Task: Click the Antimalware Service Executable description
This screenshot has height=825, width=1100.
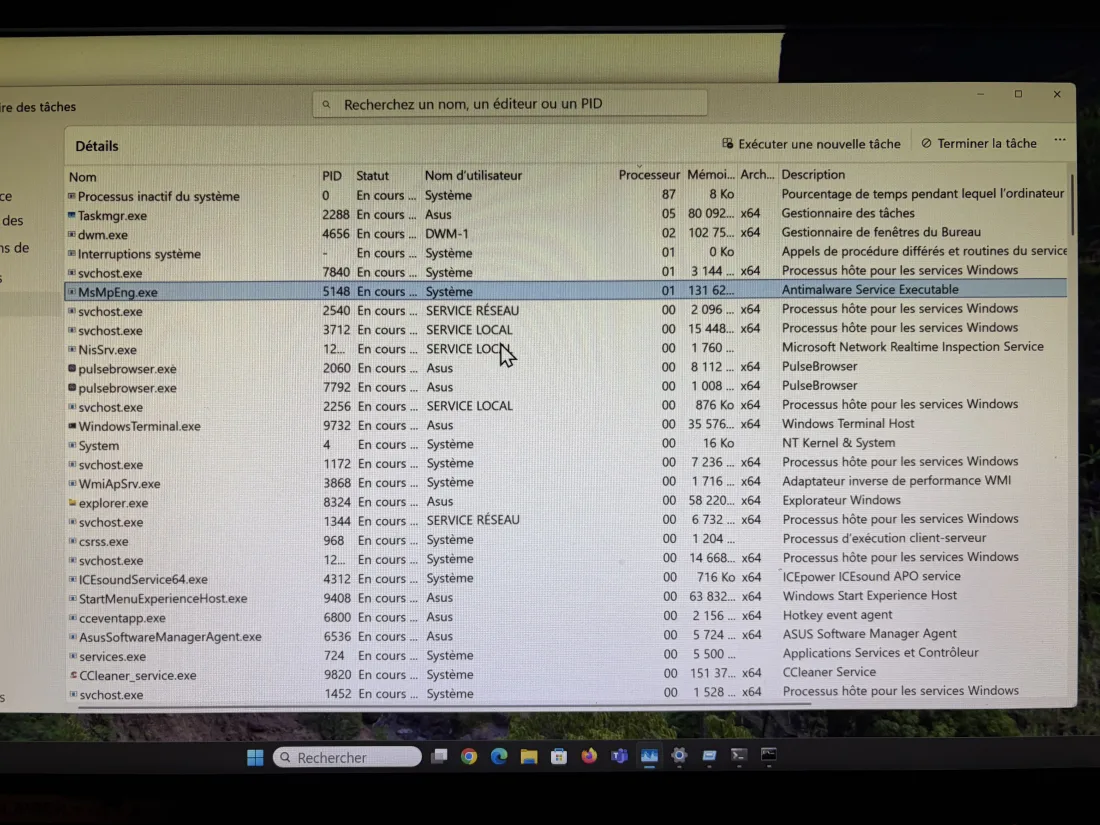Action: tap(870, 289)
